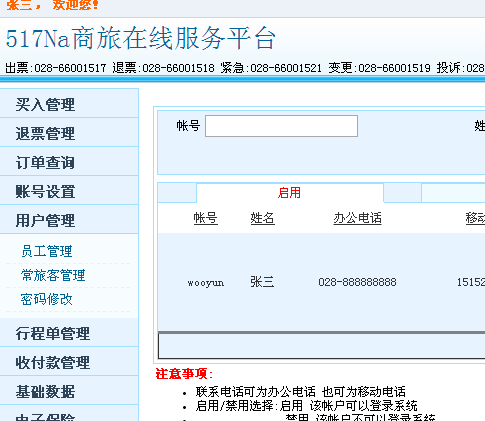485x421 pixels.
Task: Expand the 电子保险 sidebar menu
Action: (69, 414)
